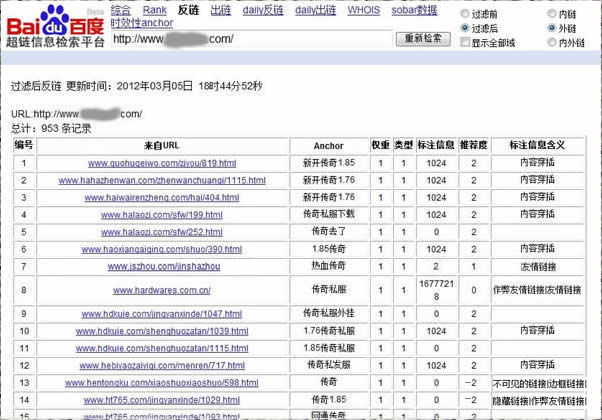Enable the 显示全部域 checkbox
The width and height of the screenshot is (602, 420).
(x=465, y=42)
